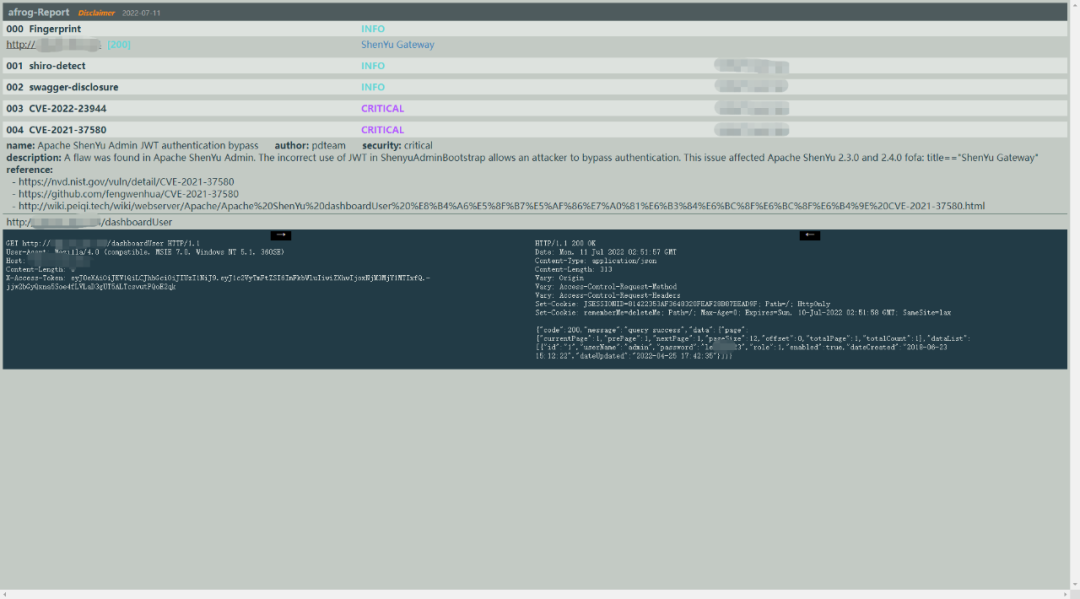Viewport: 1080px width, 599px height.
Task: Click the horizontal scrollbar left arrow
Action: pos(5,594)
